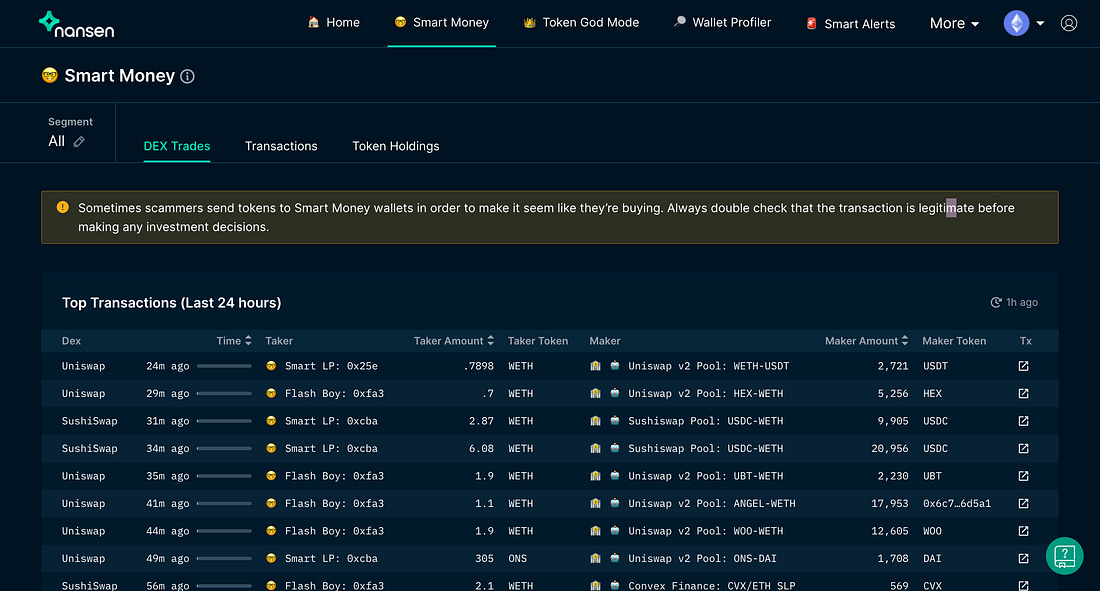1100x591 pixels.
Task: Click the robot icon beside ANGEL-WETH pool
Action: (615, 503)
